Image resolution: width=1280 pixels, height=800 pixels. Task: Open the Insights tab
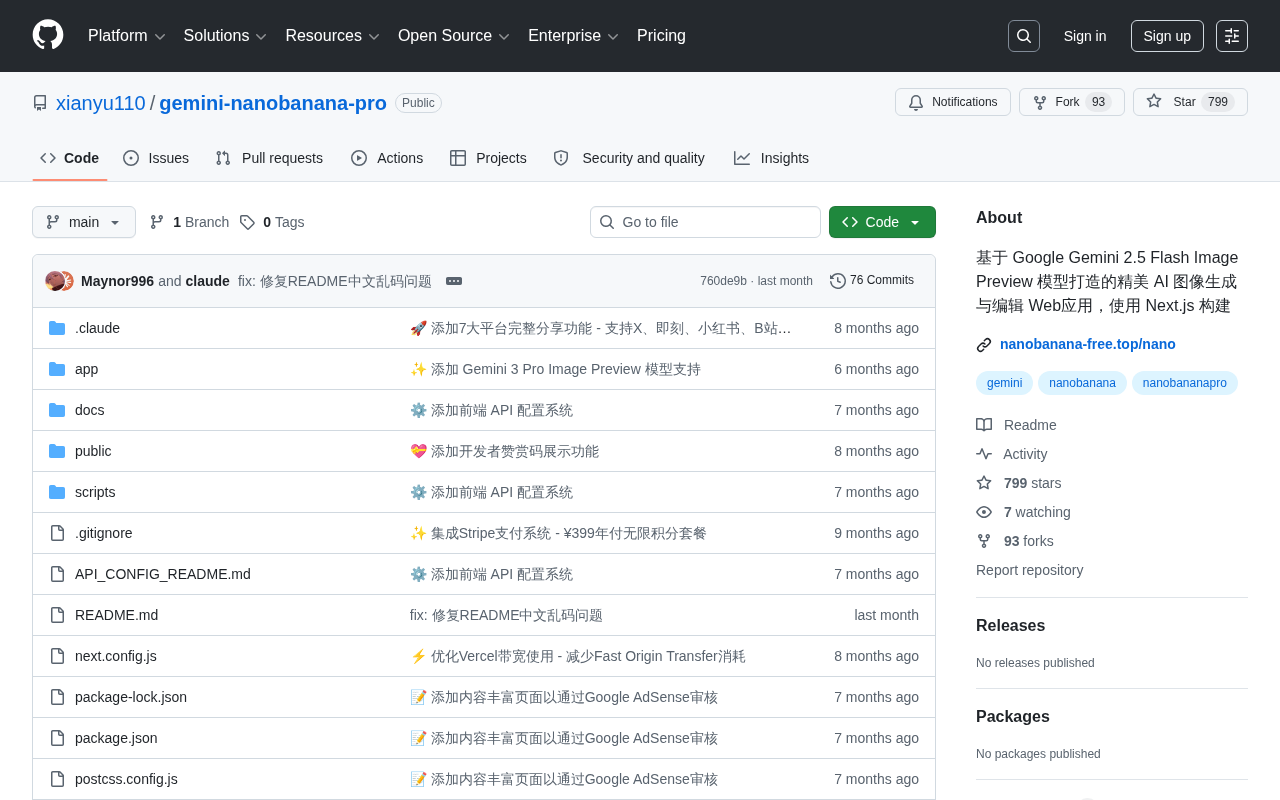pyautogui.click(x=771, y=158)
